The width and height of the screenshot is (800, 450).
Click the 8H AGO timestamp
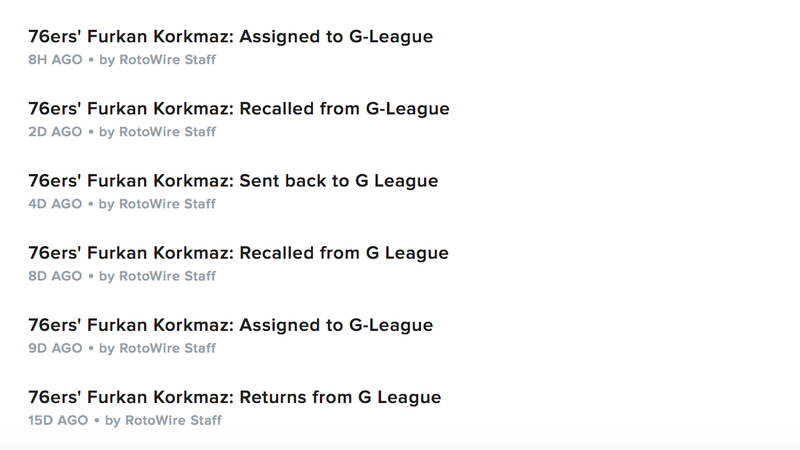click(55, 60)
